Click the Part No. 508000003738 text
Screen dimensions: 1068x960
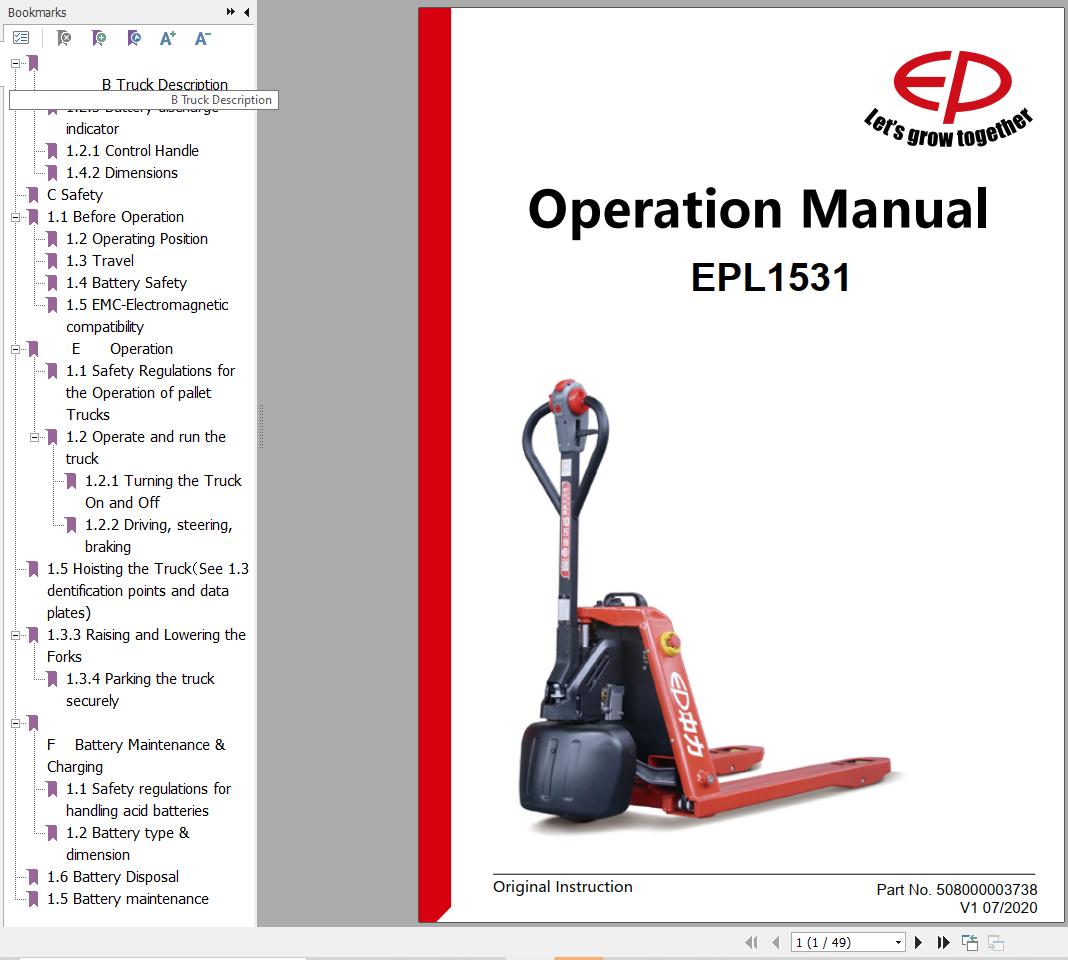click(x=956, y=889)
